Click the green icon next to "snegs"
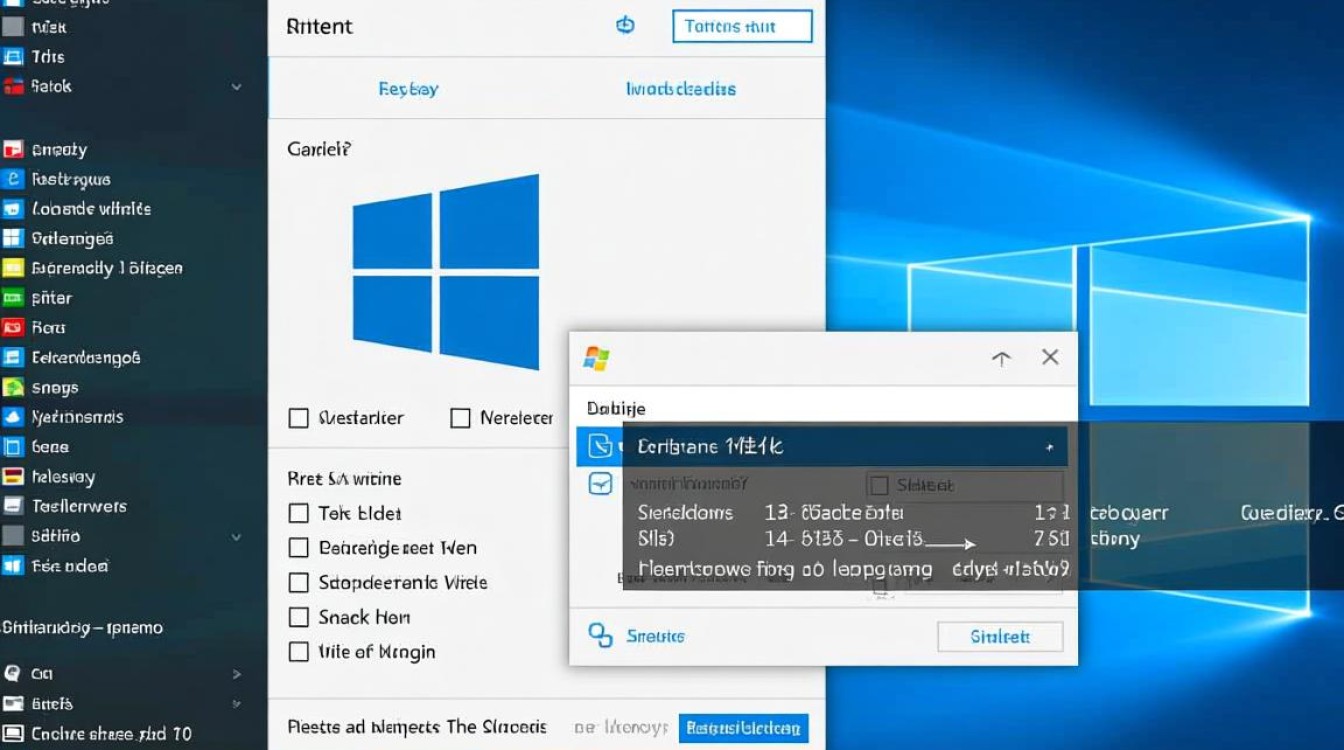The height and width of the screenshot is (750, 1344). (x=13, y=388)
